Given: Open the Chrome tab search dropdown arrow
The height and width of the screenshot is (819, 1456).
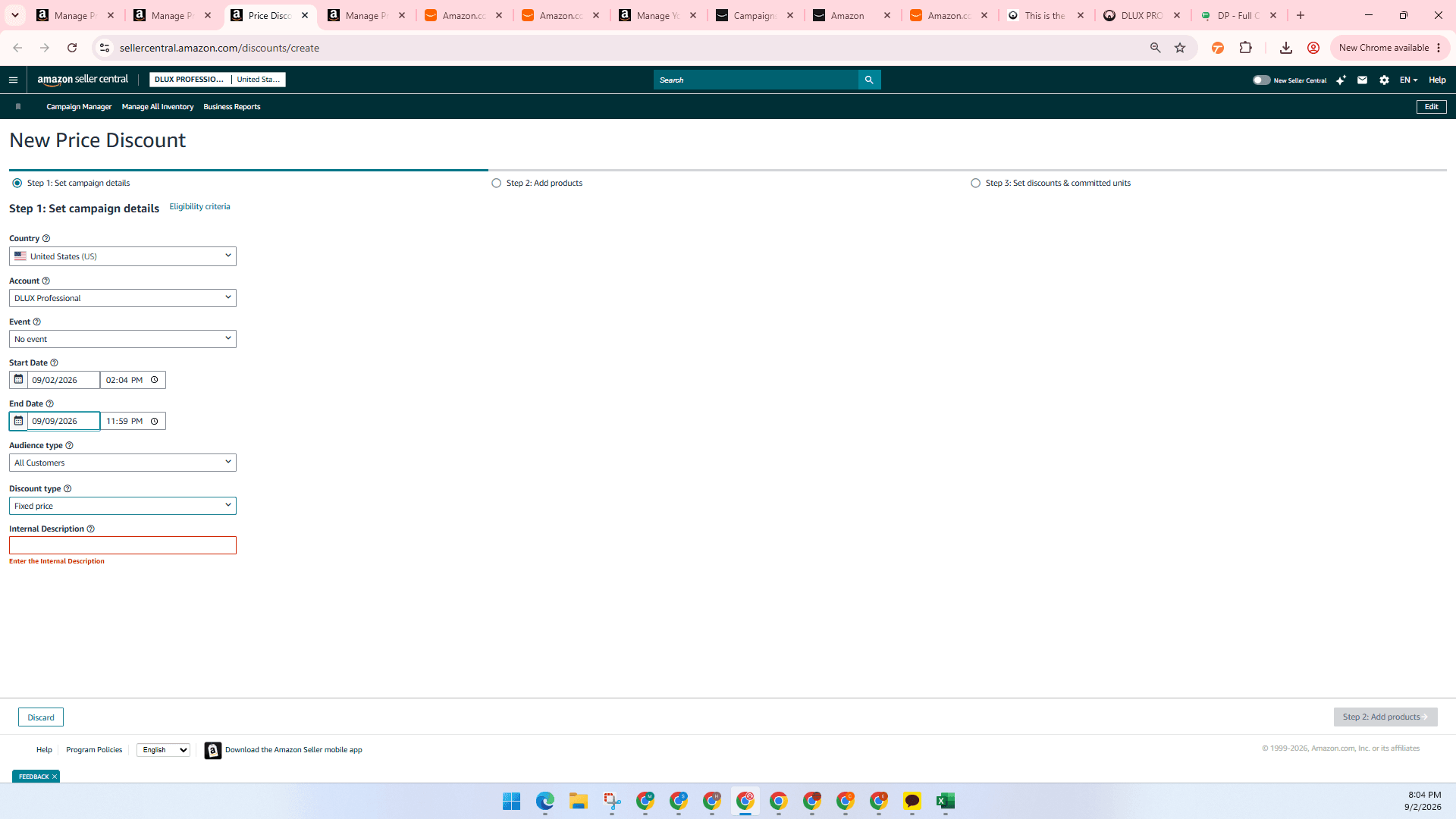Looking at the screenshot, I should 14,15.
